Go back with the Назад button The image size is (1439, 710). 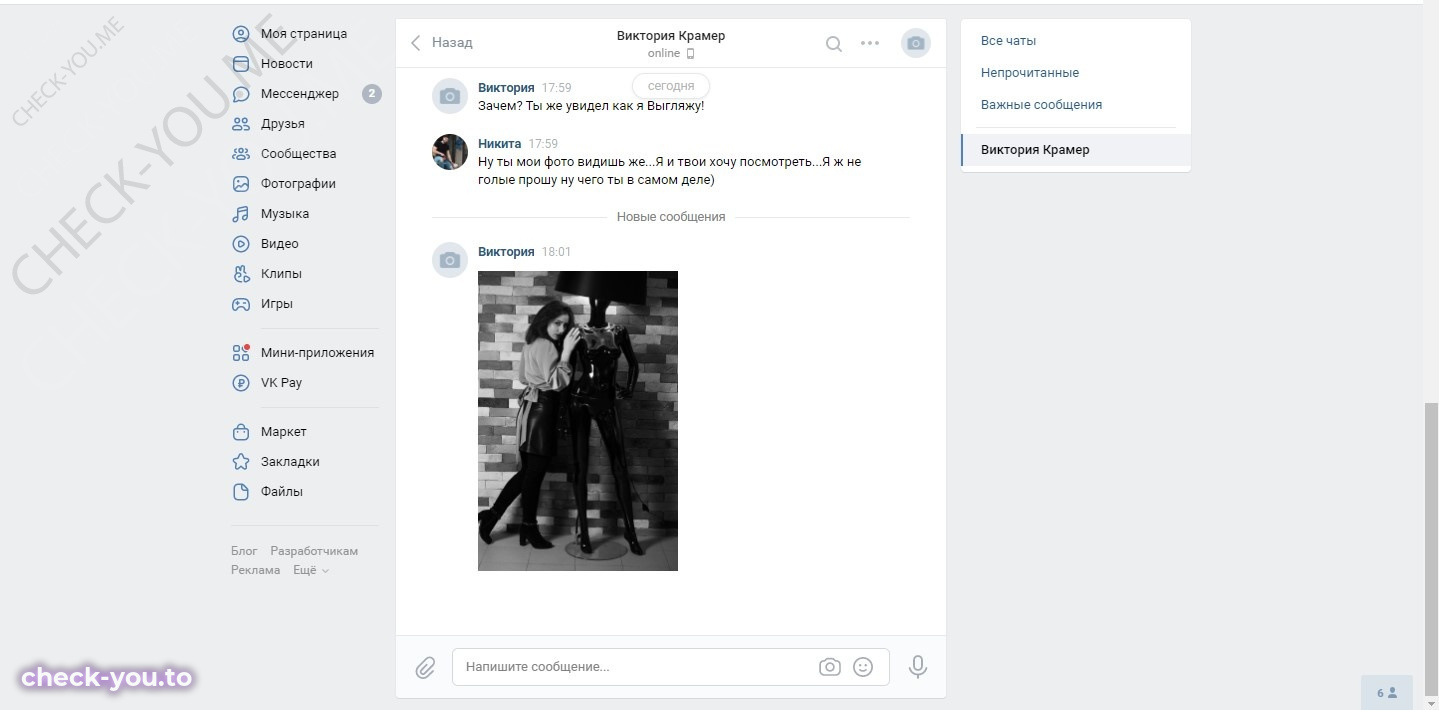point(441,43)
